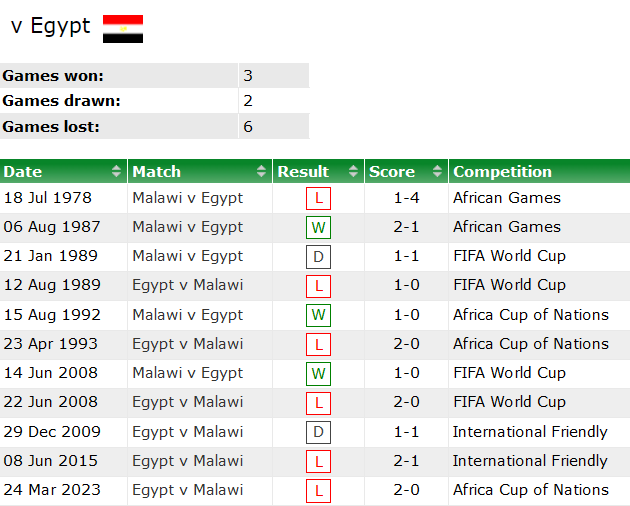The image size is (630, 506).
Task: Click the D badge for 29 Dec 2009
Action: click(318, 432)
